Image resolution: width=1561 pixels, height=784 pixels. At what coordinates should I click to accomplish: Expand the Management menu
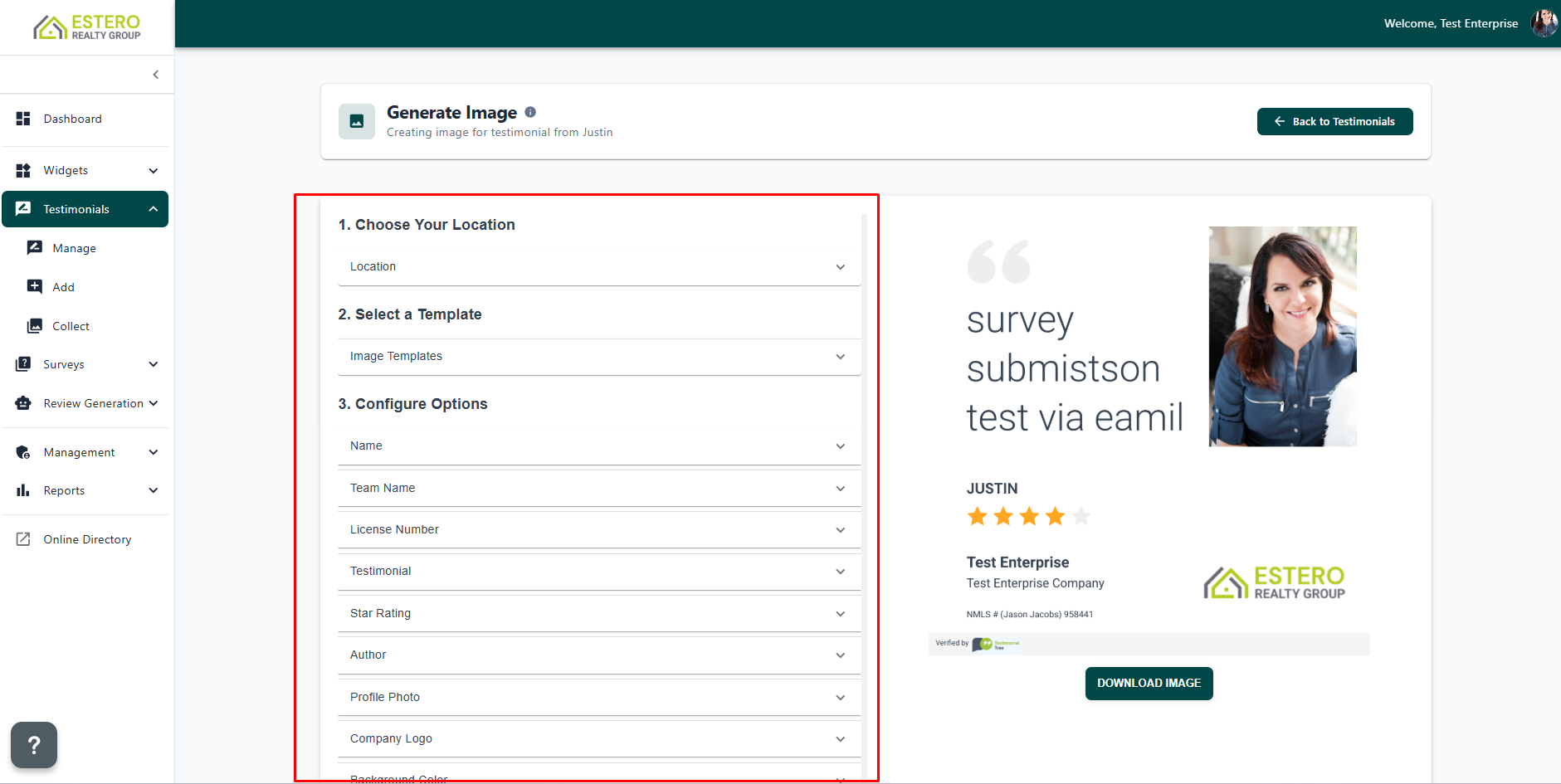tap(85, 452)
